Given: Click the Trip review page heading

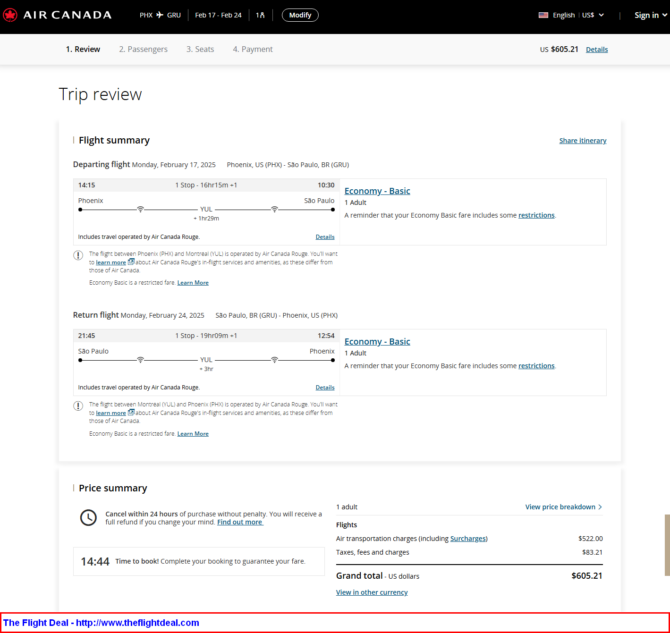Looking at the screenshot, I should click(x=100, y=94).
